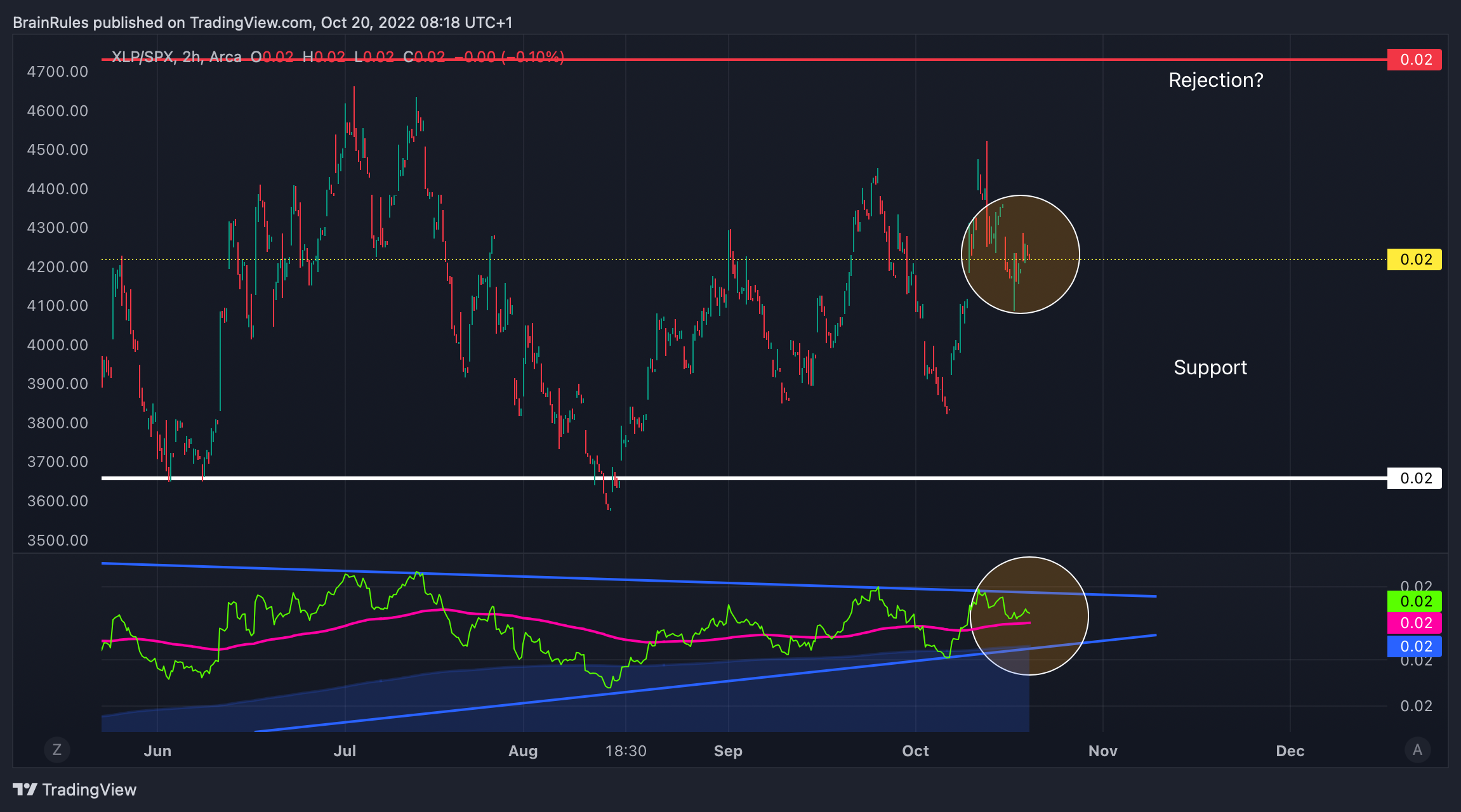Image resolution: width=1461 pixels, height=812 pixels.
Task: Click the 4000.00 price scale value
Action: [58, 344]
